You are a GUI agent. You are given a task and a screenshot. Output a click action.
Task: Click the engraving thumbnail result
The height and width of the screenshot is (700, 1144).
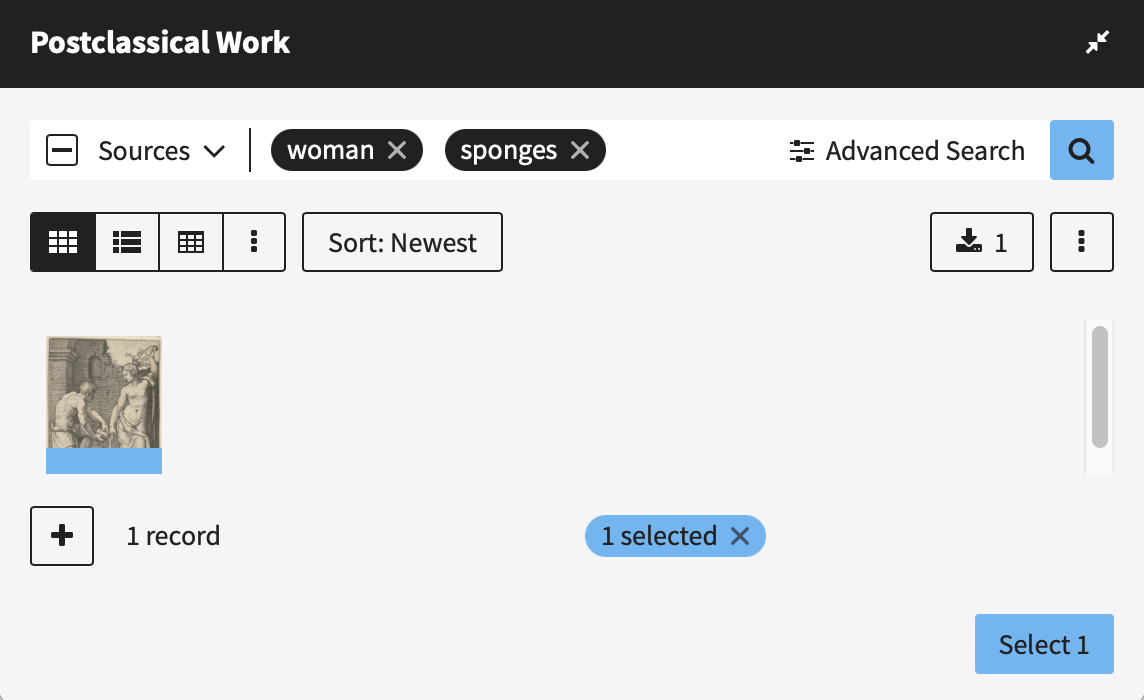(x=104, y=395)
